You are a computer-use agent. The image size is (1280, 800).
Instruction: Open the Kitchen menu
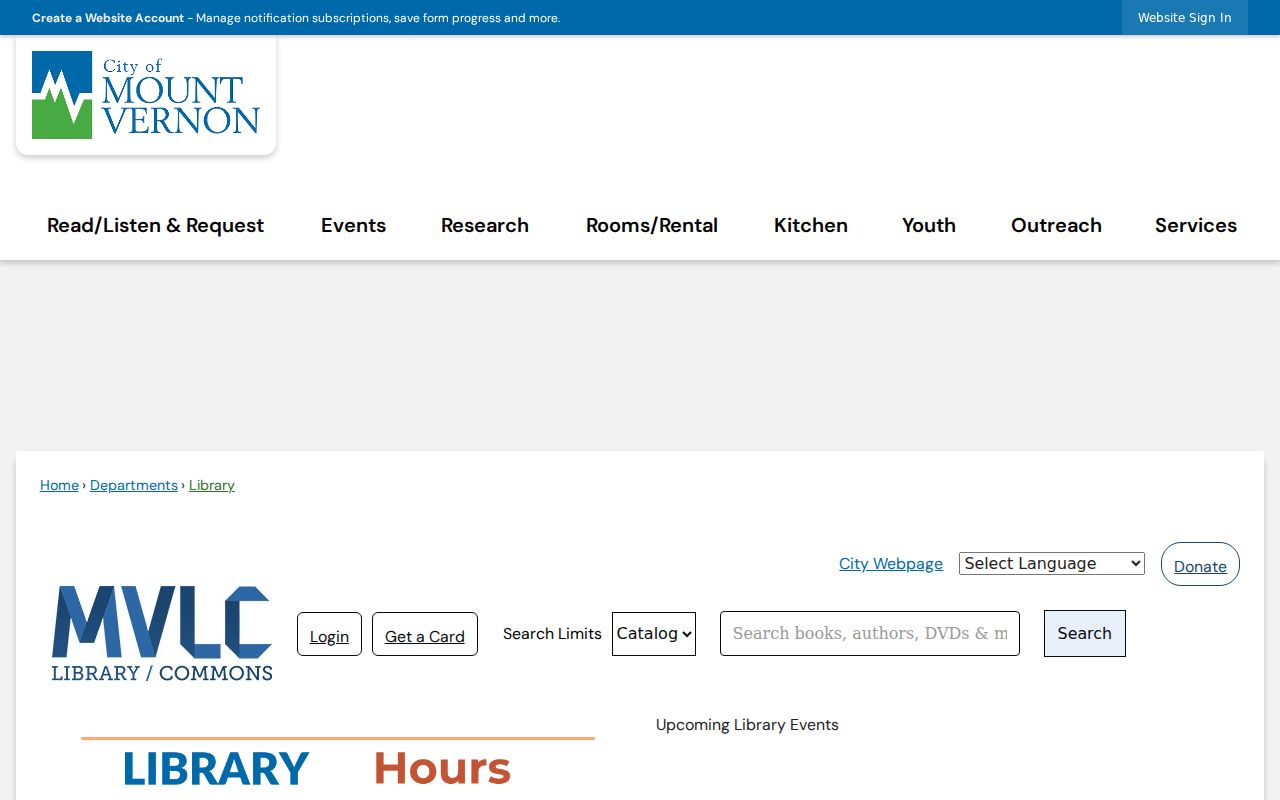[811, 226]
